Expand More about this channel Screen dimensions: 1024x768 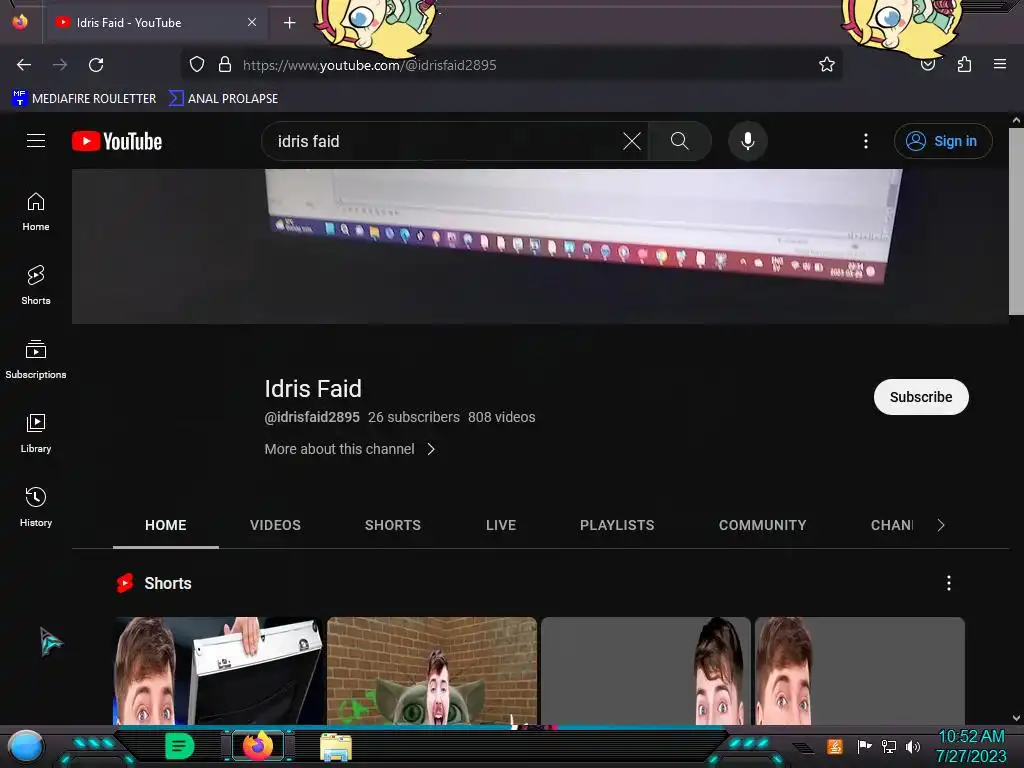[349, 449]
